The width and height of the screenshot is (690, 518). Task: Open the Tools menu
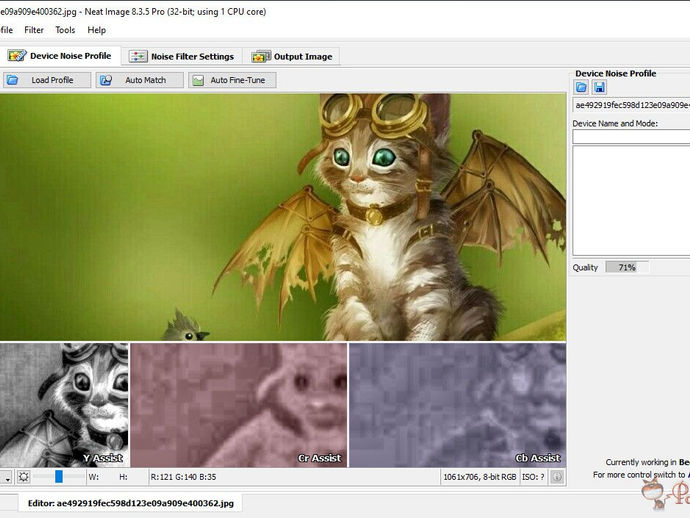(x=65, y=30)
